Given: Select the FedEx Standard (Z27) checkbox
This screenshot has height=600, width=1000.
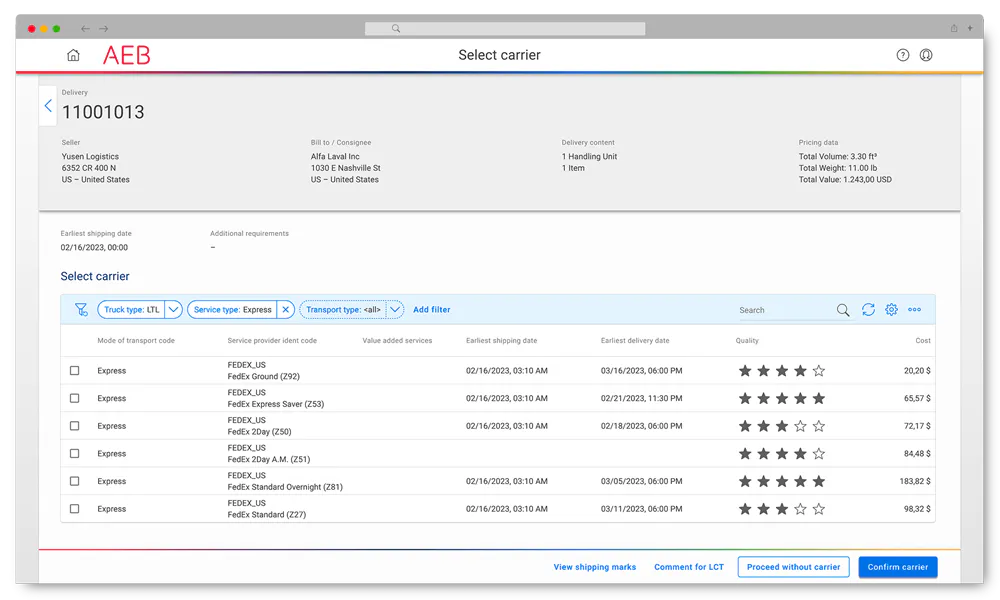Looking at the screenshot, I should click(75, 509).
